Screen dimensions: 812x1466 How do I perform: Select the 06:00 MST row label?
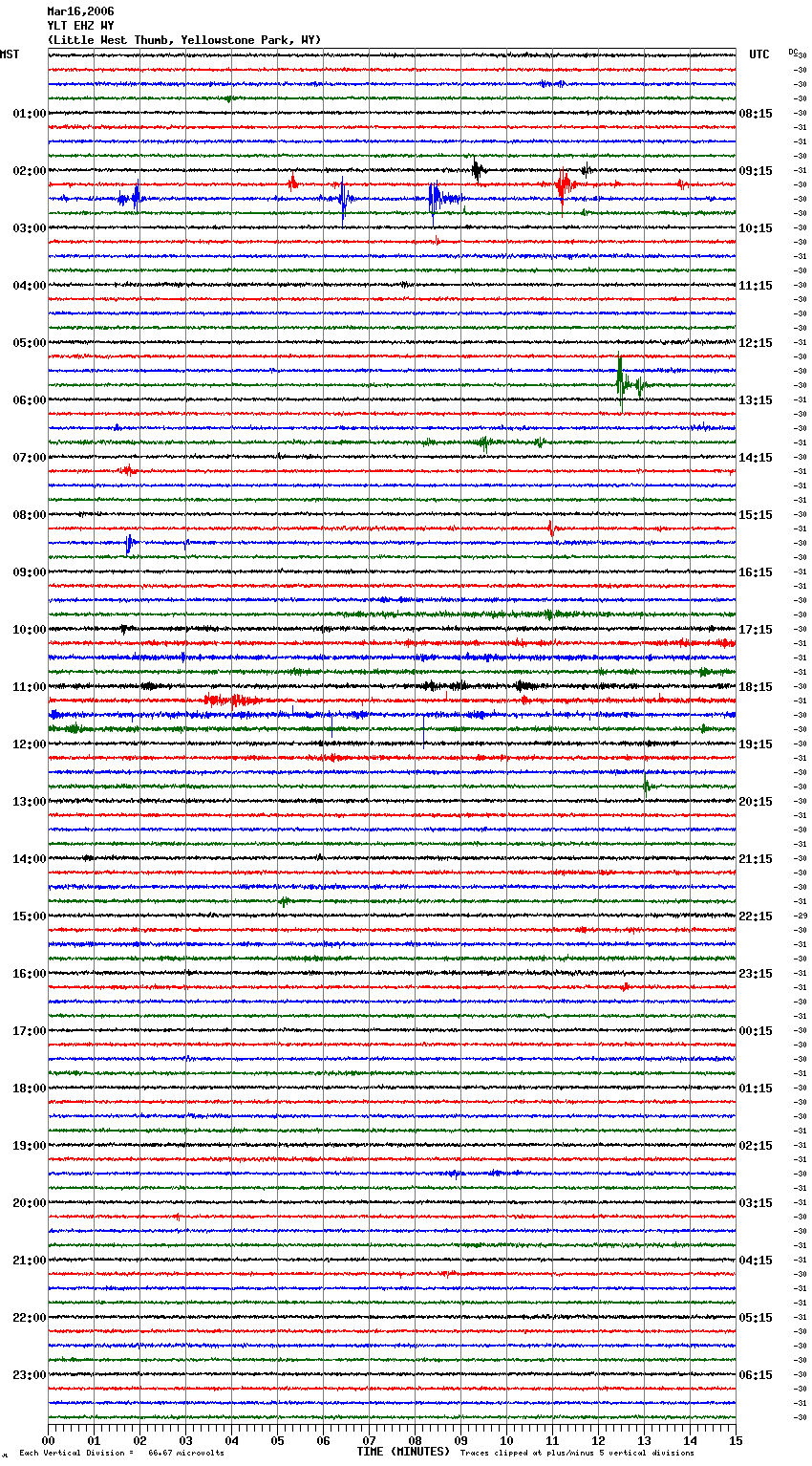point(29,400)
